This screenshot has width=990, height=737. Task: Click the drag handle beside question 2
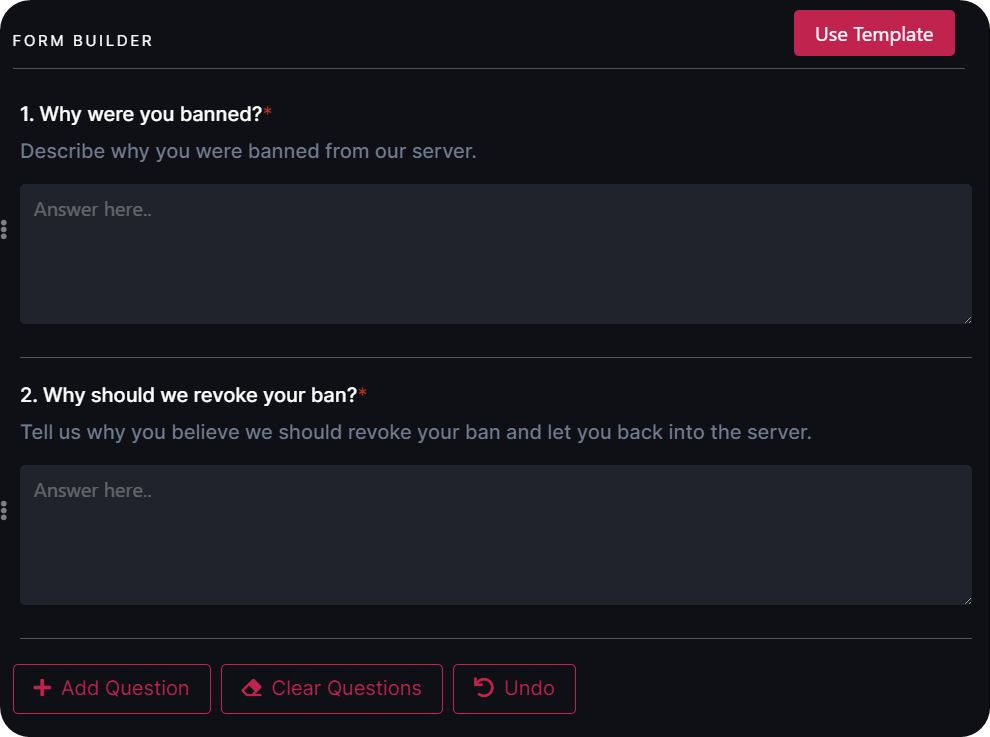click(4, 511)
